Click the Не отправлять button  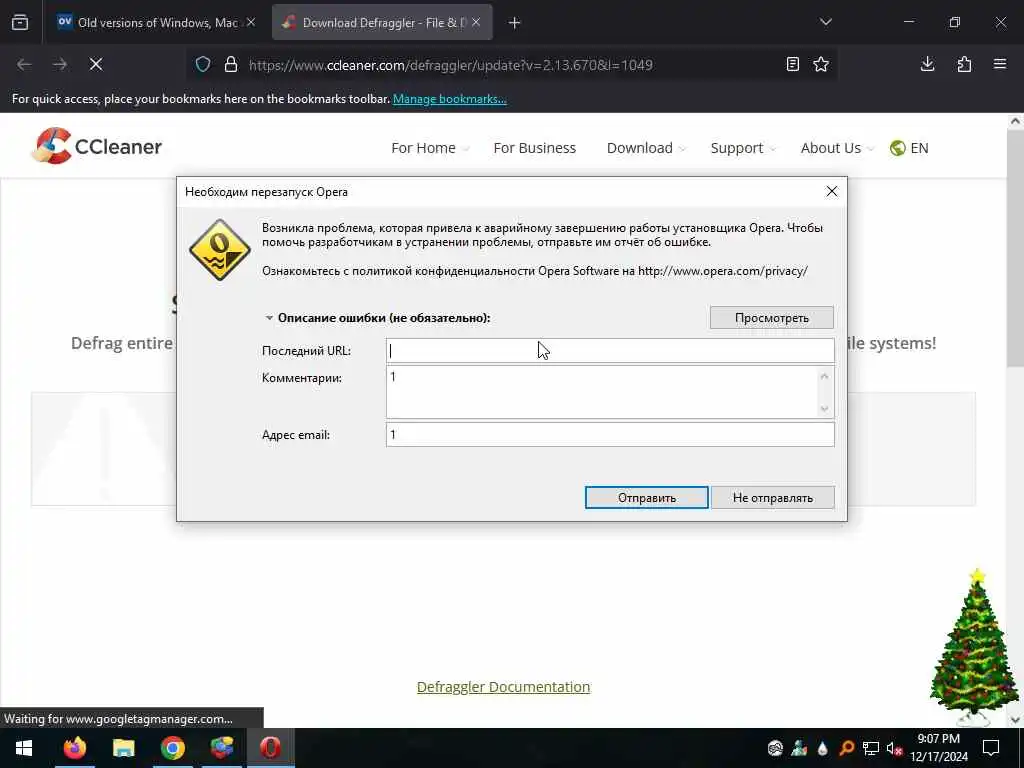(773, 498)
